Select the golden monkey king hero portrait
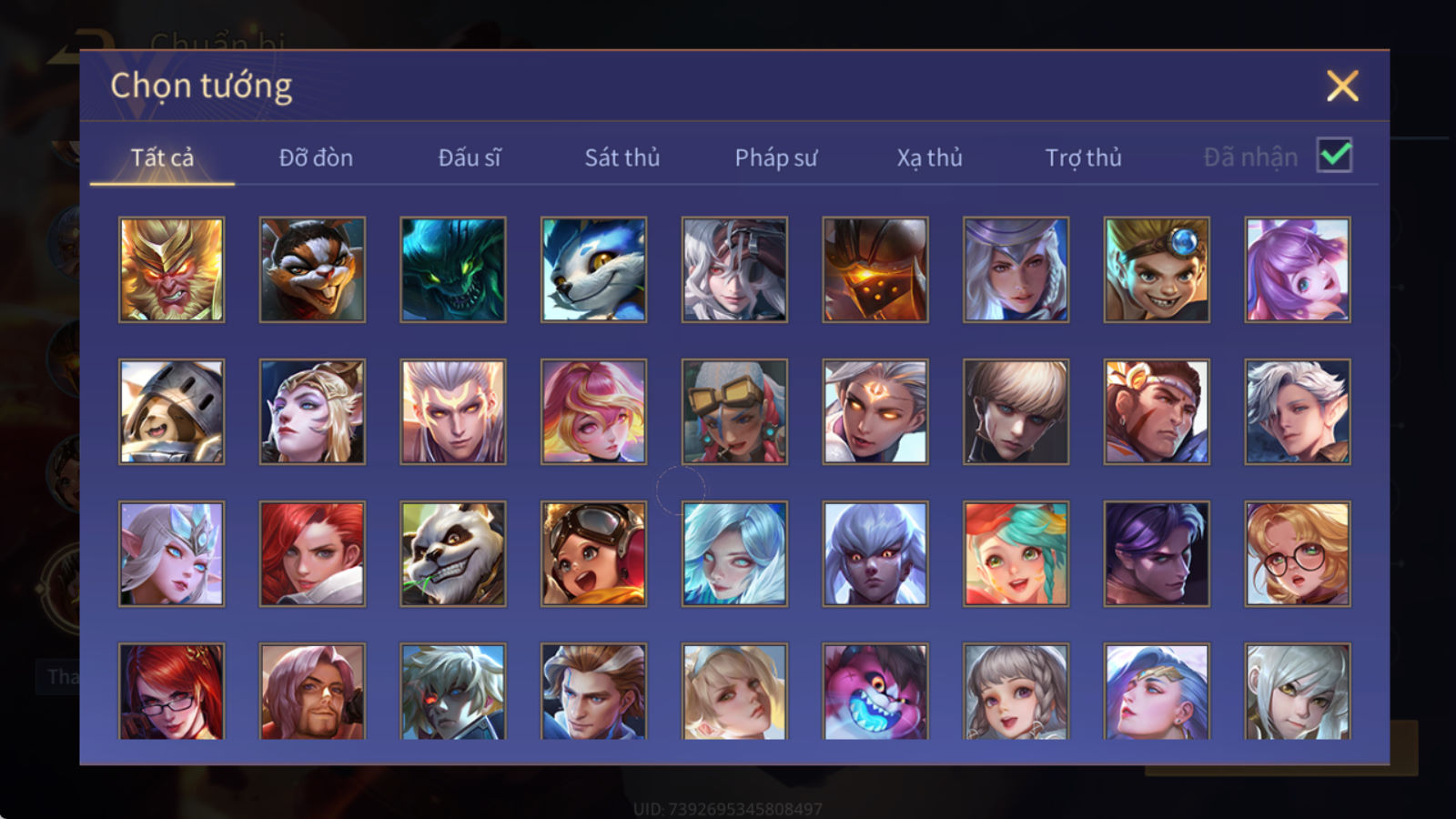The image size is (1456, 819). pos(171,269)
